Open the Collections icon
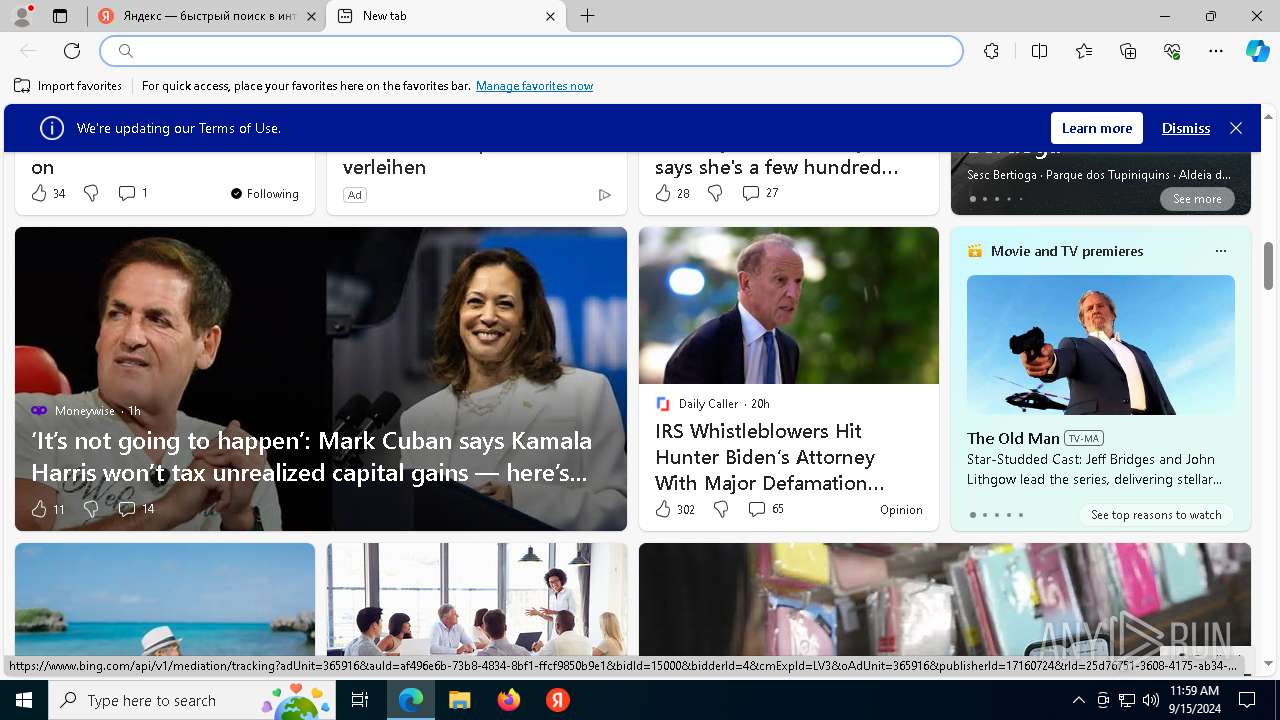Viewport: 1280px width, 720px height. pos(1128,51)
